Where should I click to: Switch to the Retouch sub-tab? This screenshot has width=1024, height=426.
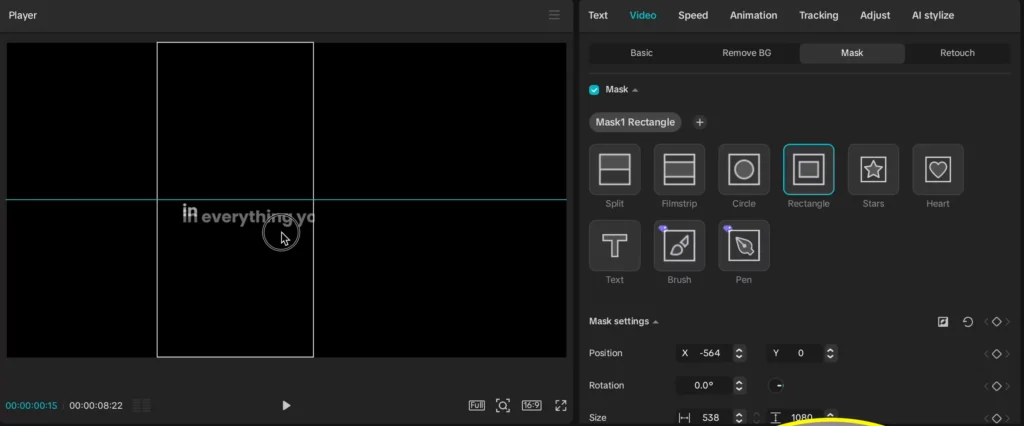pos(957,53)
